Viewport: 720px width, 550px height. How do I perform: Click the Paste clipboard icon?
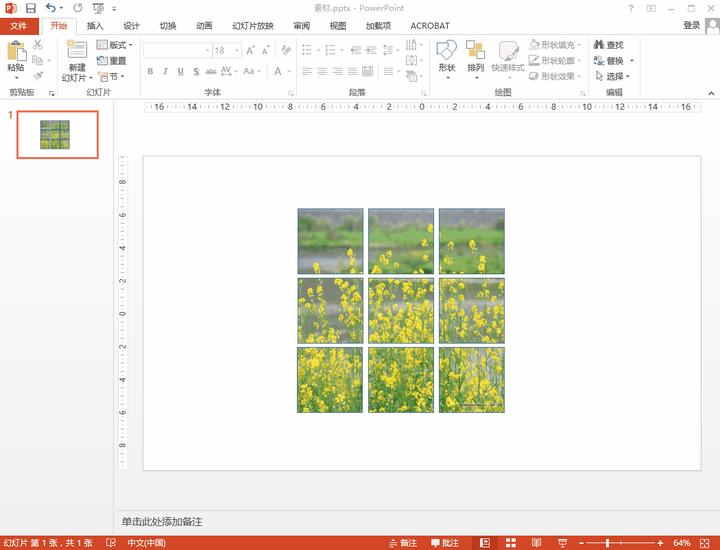16,51
